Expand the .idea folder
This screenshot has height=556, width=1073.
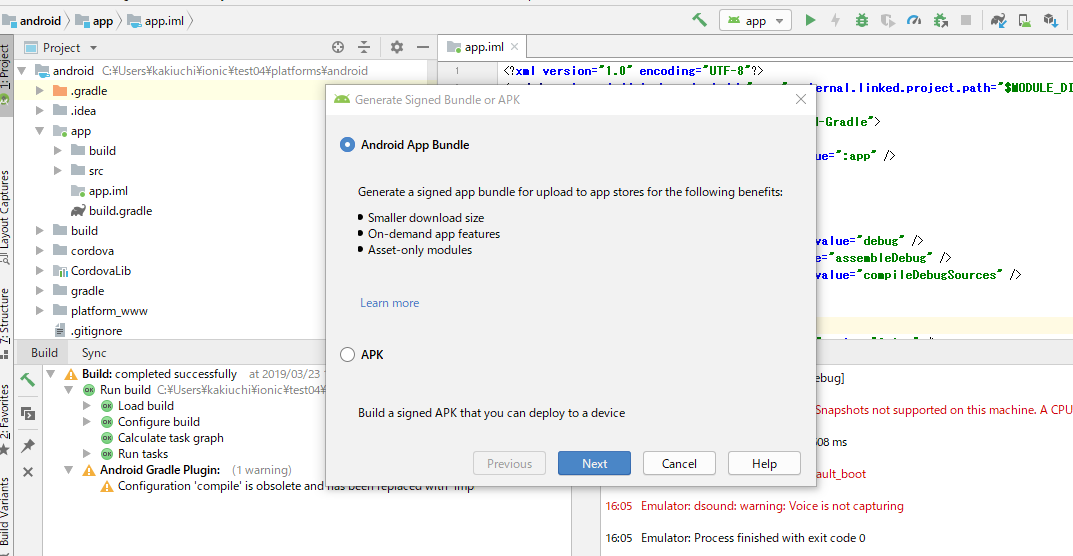pos(39,111)
